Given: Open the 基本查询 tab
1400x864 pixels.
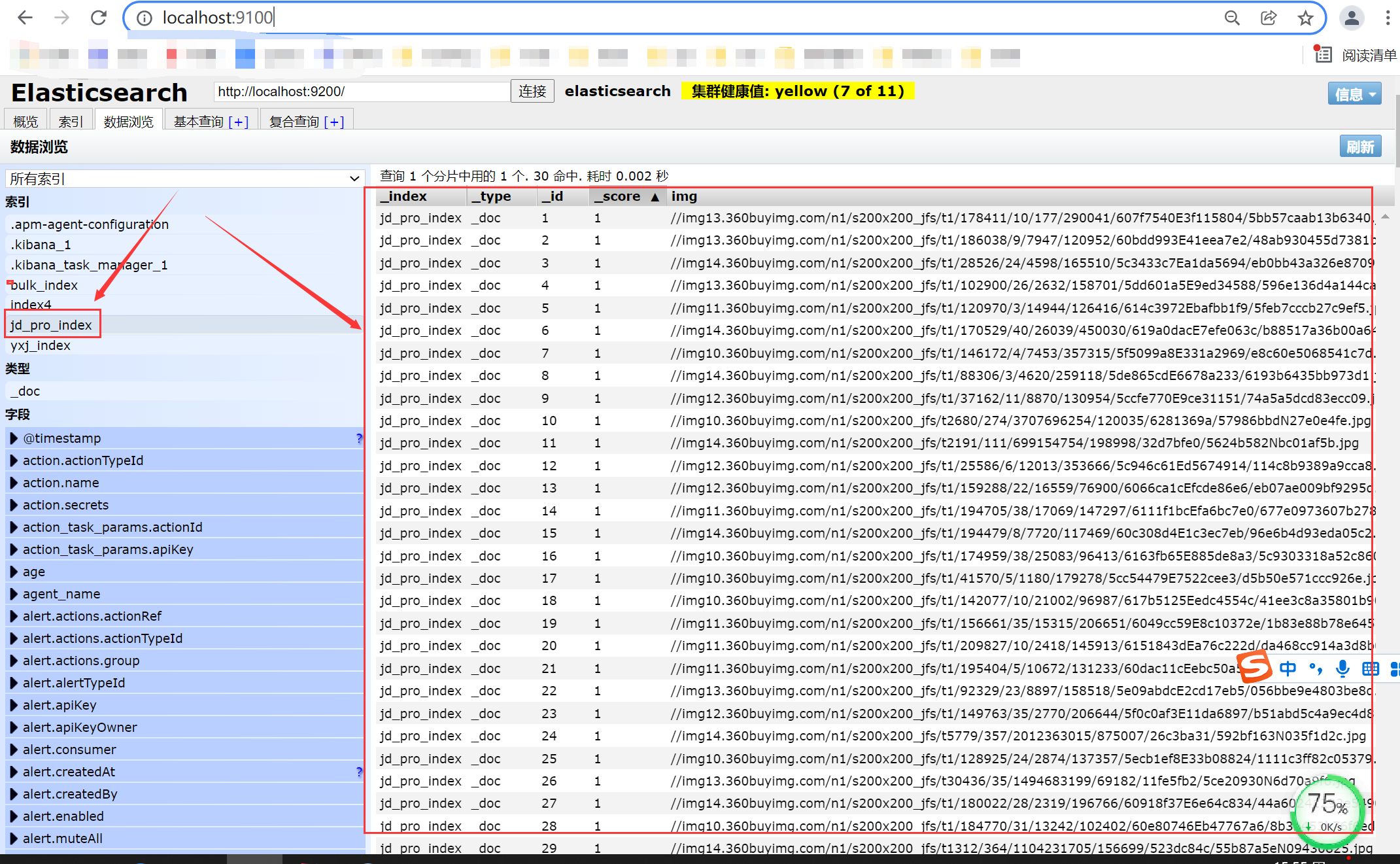Looking at the screenshot, I should (211, 121).
